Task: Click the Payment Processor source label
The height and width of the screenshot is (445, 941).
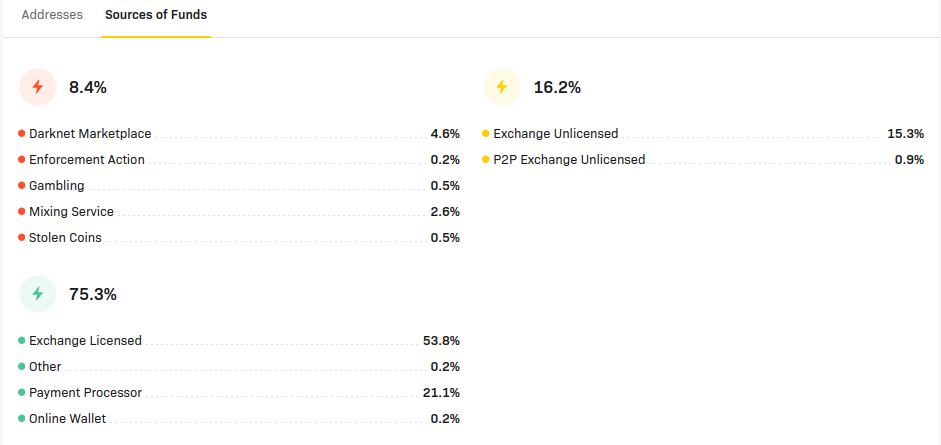Action: [x=85, y=393]
